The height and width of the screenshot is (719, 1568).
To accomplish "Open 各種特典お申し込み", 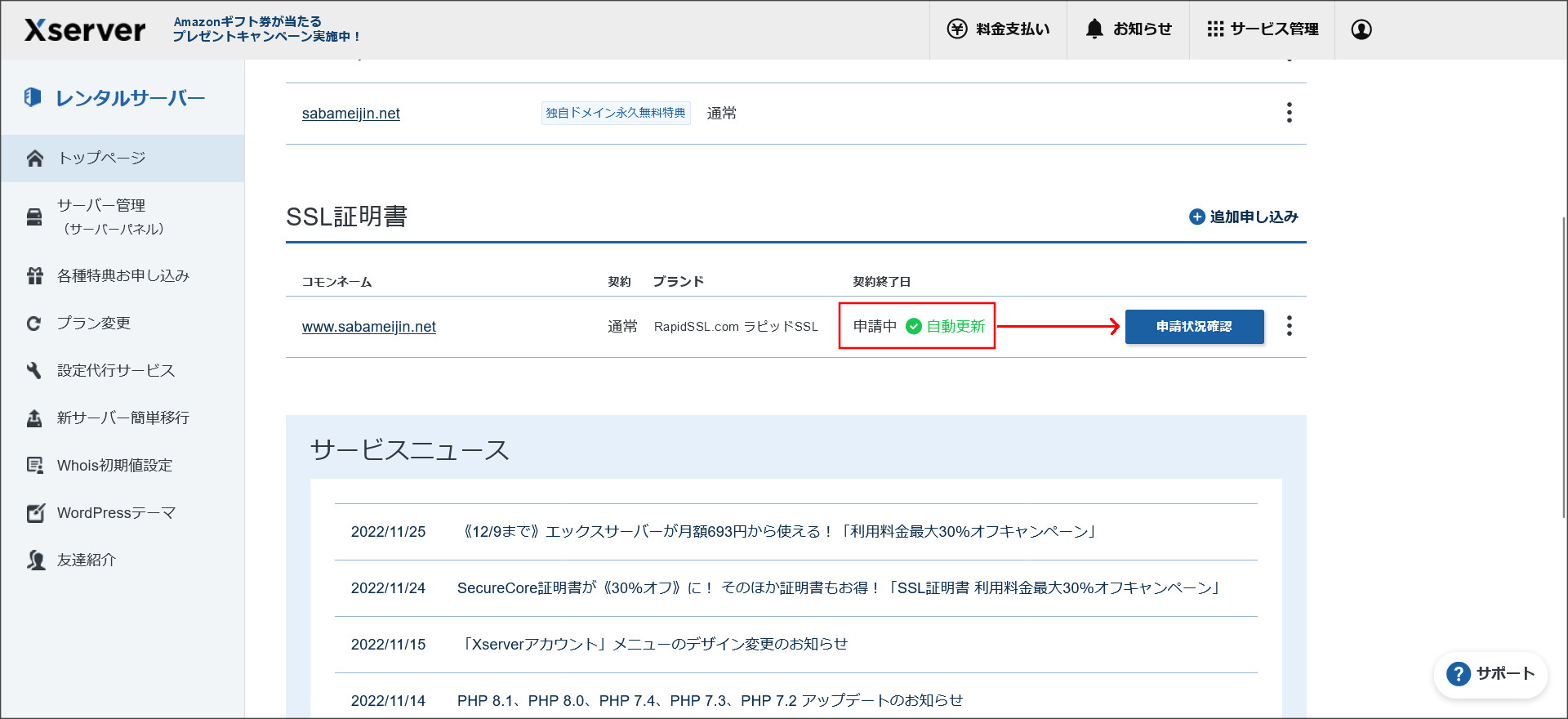I will tap(122, 276).
